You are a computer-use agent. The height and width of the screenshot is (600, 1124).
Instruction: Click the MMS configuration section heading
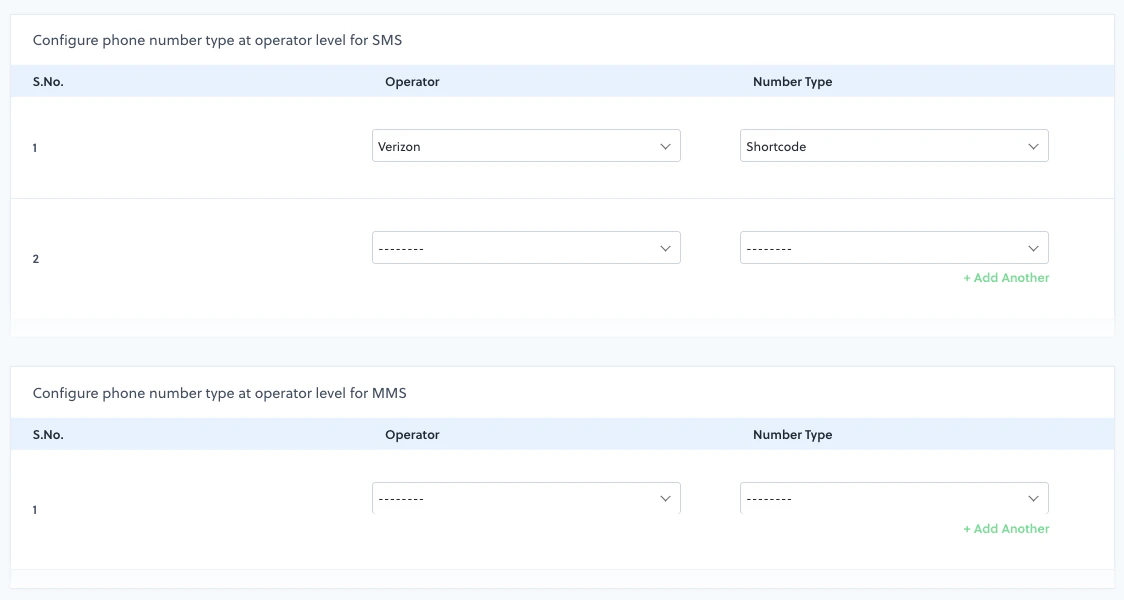click(222, 393)
